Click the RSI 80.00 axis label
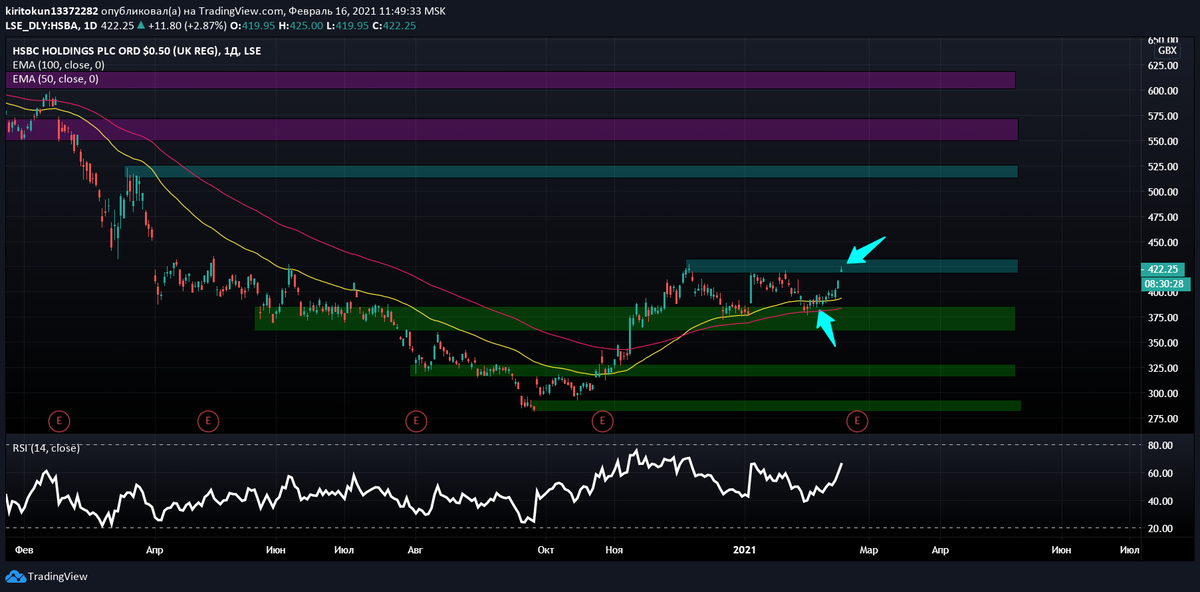The width and height of the screenshot is (1200, 592). click(x=1159, y=445)
